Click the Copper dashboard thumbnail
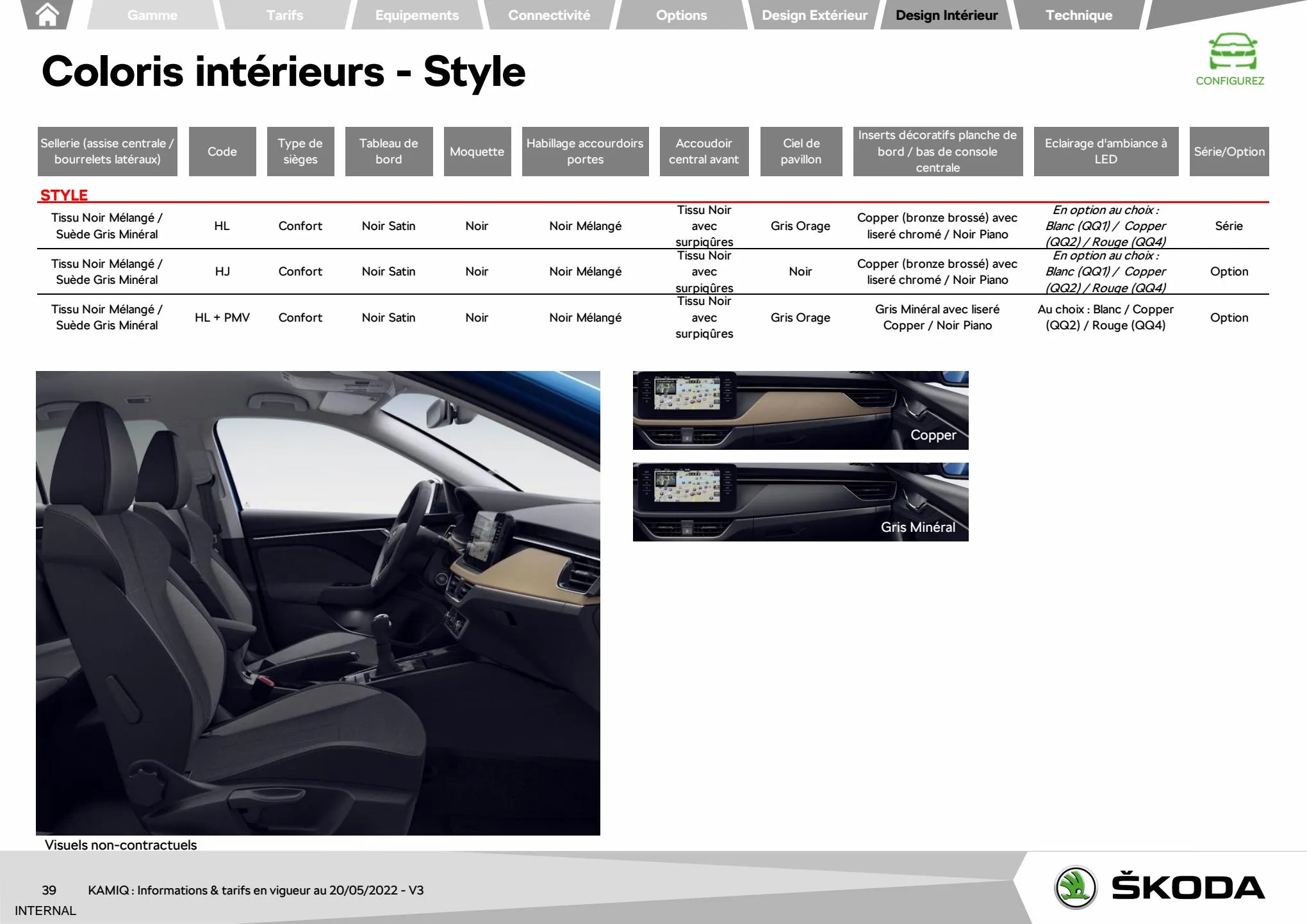1307x924 pixels. point(800,410)
